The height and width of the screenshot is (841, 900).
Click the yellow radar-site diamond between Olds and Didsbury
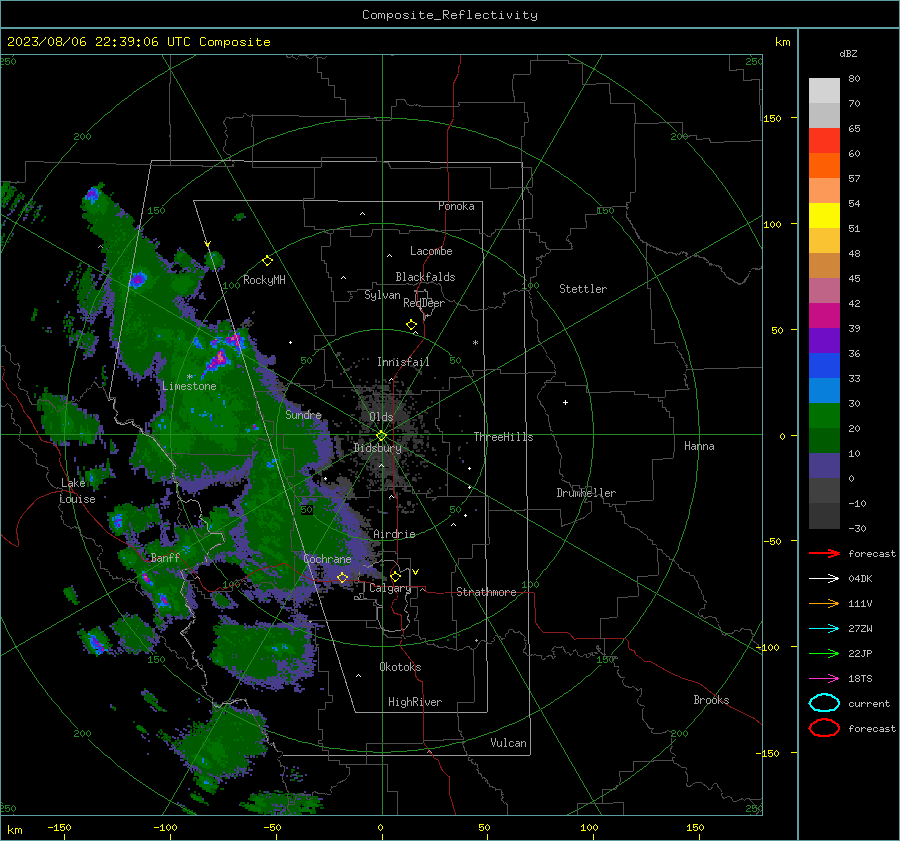(x=381, y=436)
